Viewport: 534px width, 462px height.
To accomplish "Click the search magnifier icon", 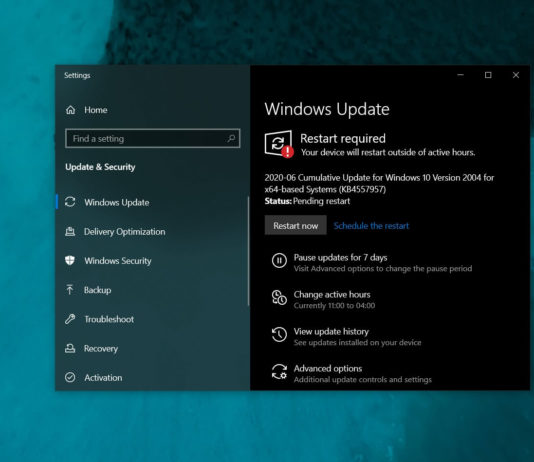I will coord(231,138).
